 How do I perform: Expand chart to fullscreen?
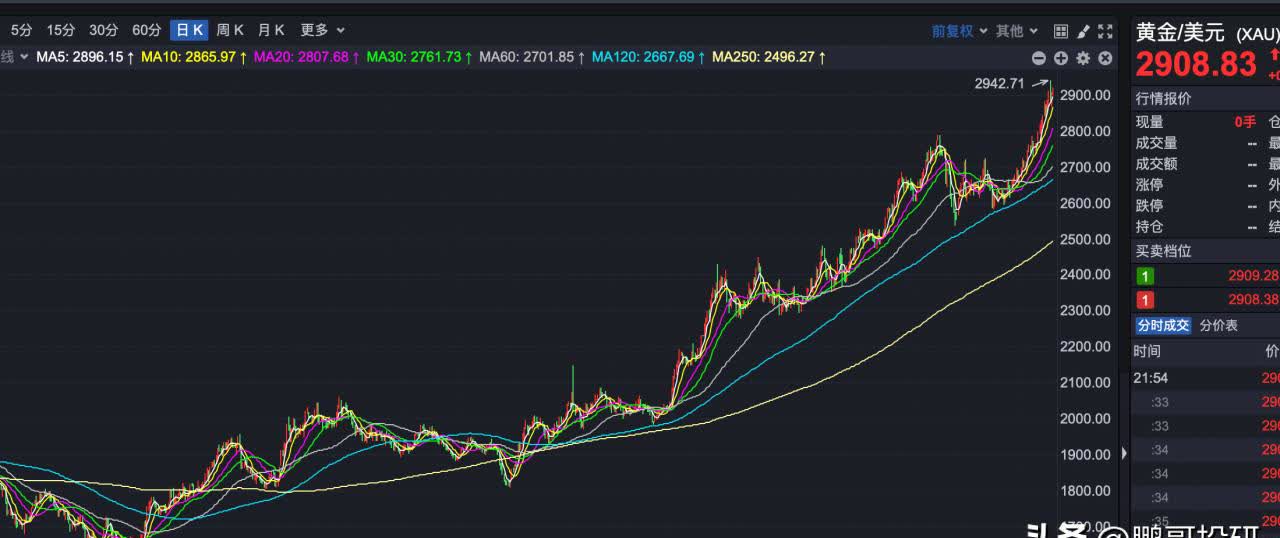1105,31
